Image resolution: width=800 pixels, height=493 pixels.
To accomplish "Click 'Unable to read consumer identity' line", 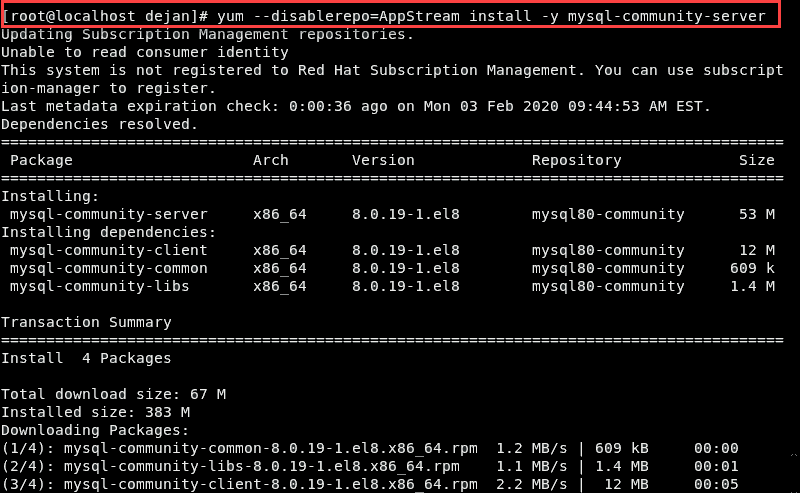I will [145, 52].
